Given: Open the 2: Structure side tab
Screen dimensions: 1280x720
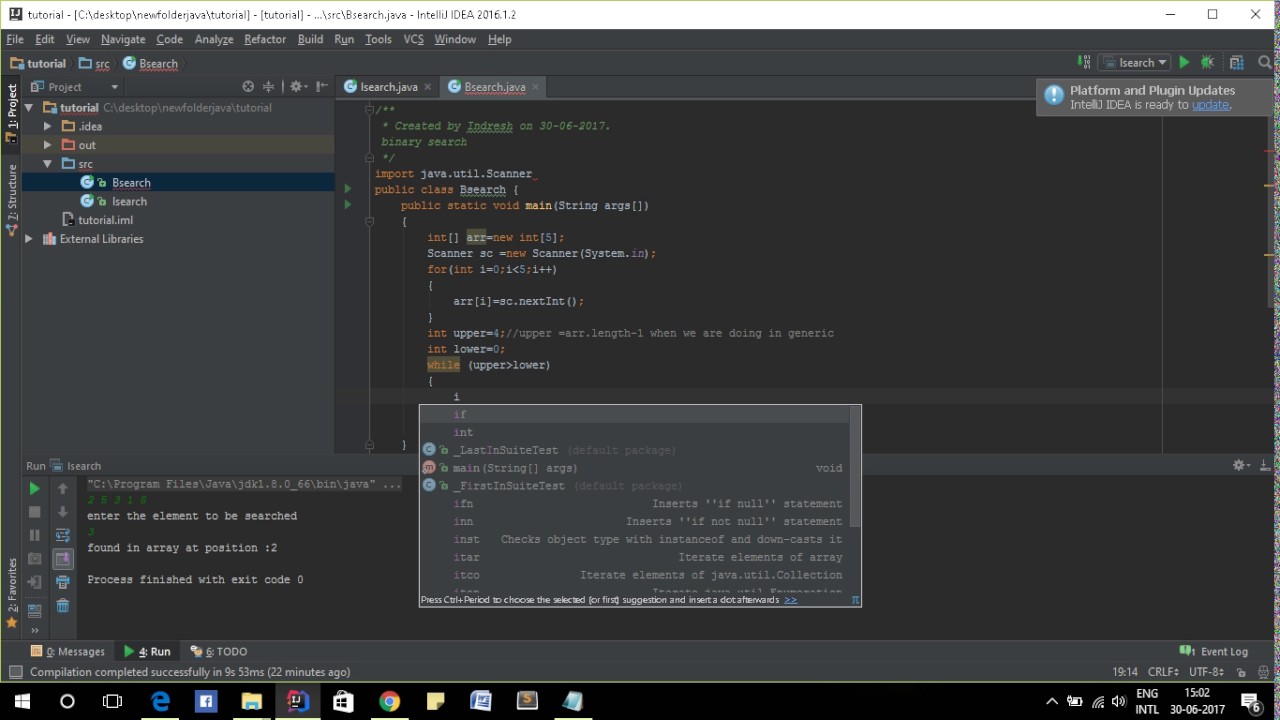Looking at the screenshot, I should click(x=11, y=199).
